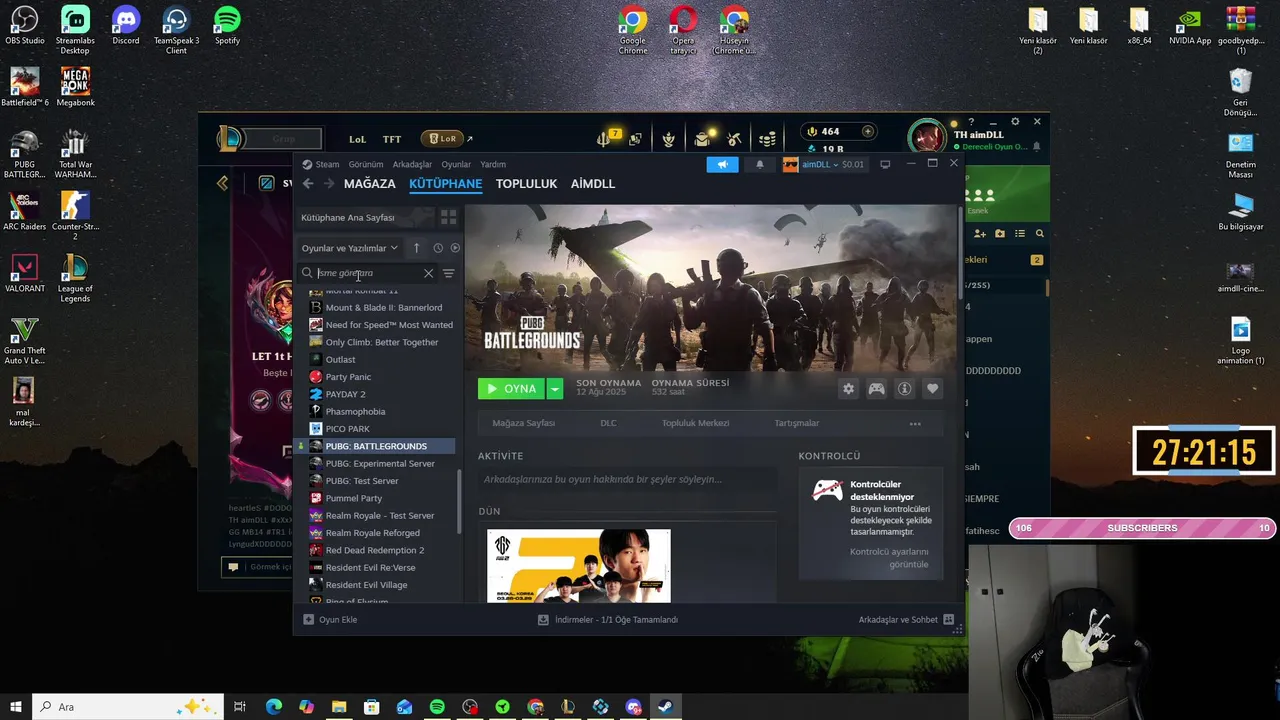This screenshot has height=720, width=1280.
Task: Open the Arkadaşlar menu
Action: coord(412,164)
